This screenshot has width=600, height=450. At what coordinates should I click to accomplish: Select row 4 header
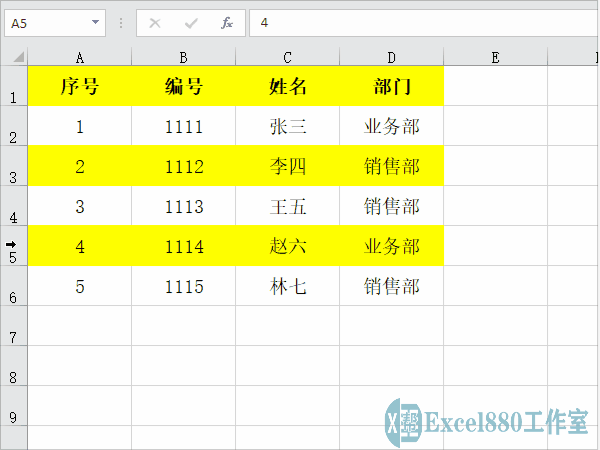click(x=13, y=206)
